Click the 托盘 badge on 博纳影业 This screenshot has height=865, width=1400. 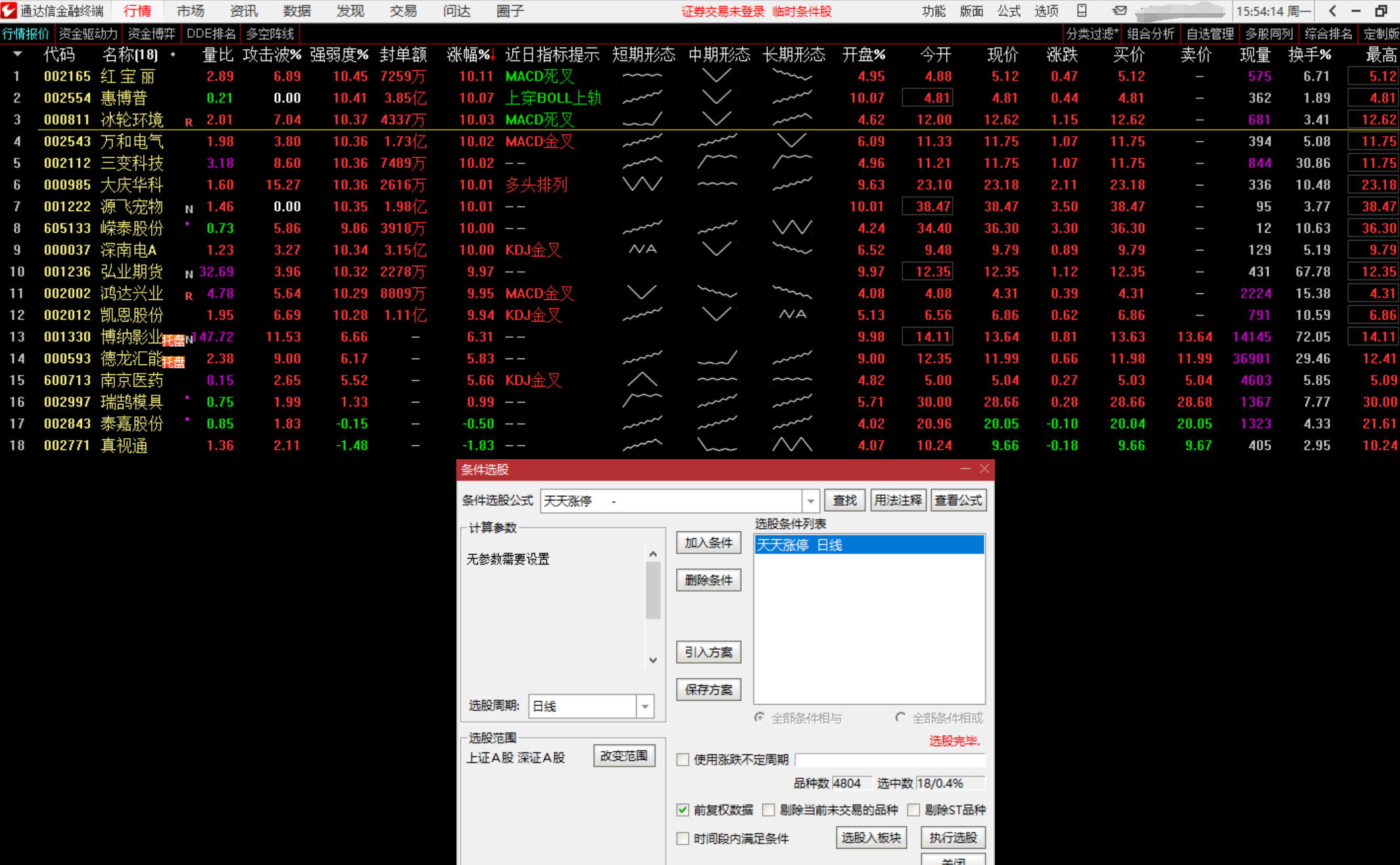pos(174,340)
